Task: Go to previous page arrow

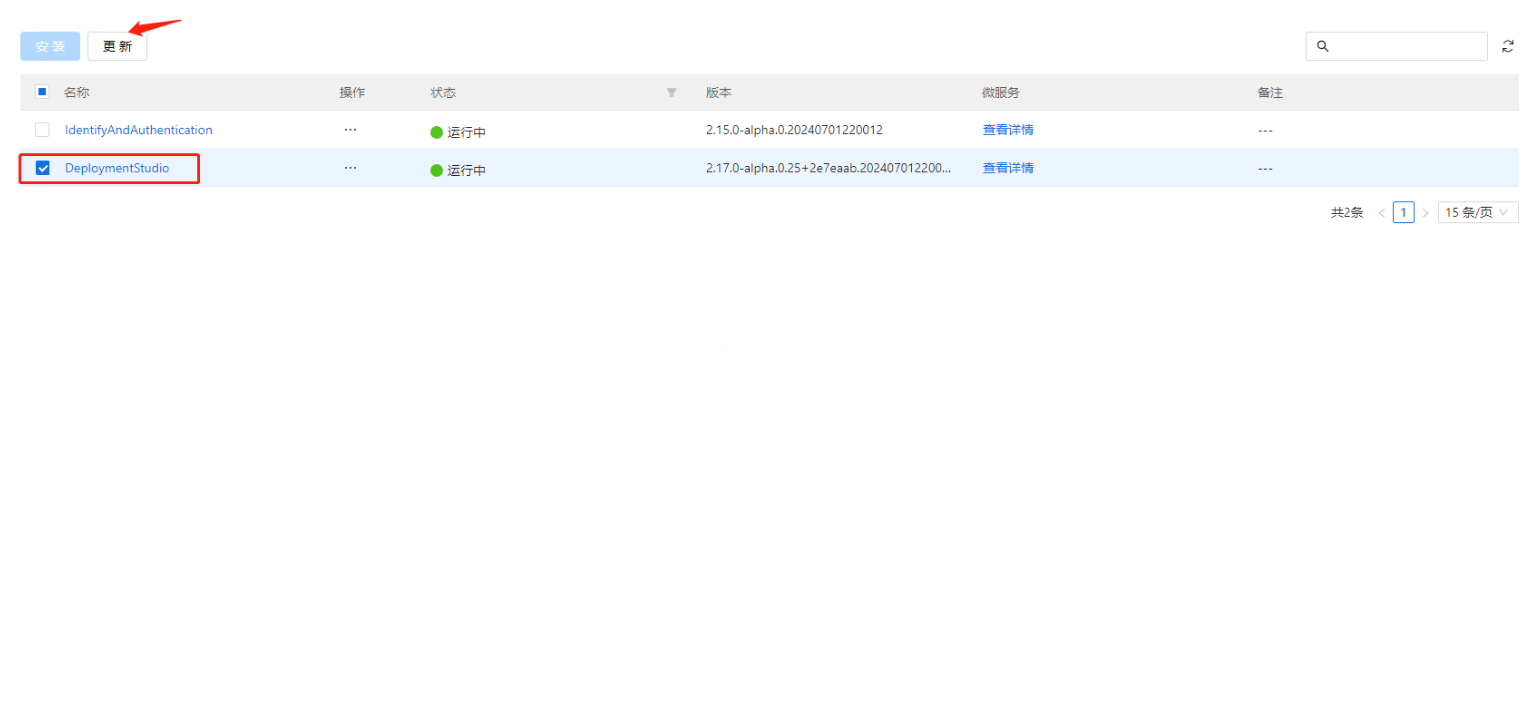Action: click(1381, 212)
